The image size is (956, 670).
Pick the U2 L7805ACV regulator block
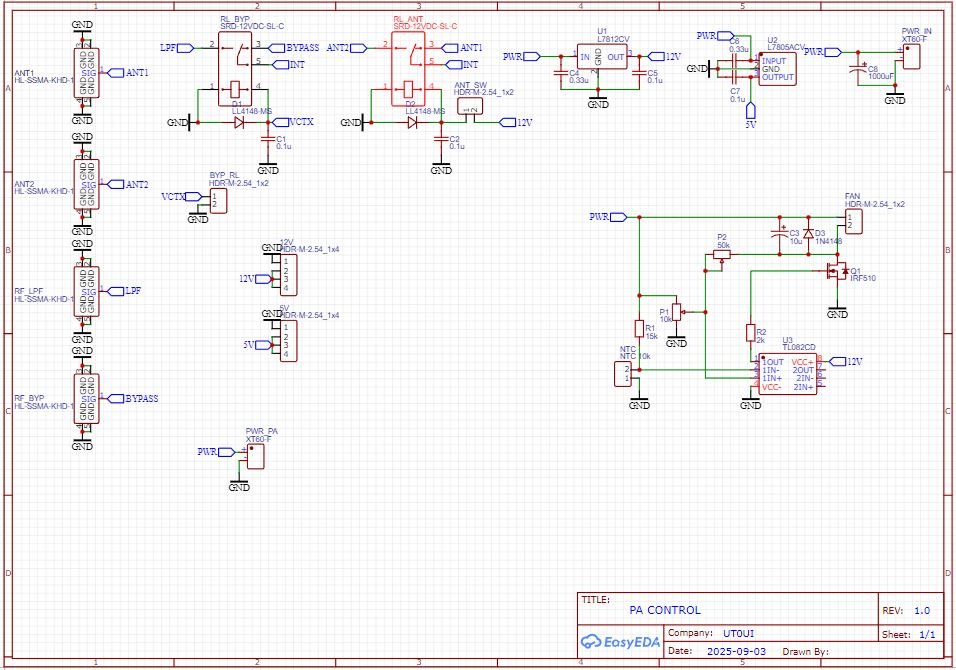[779, 69]
